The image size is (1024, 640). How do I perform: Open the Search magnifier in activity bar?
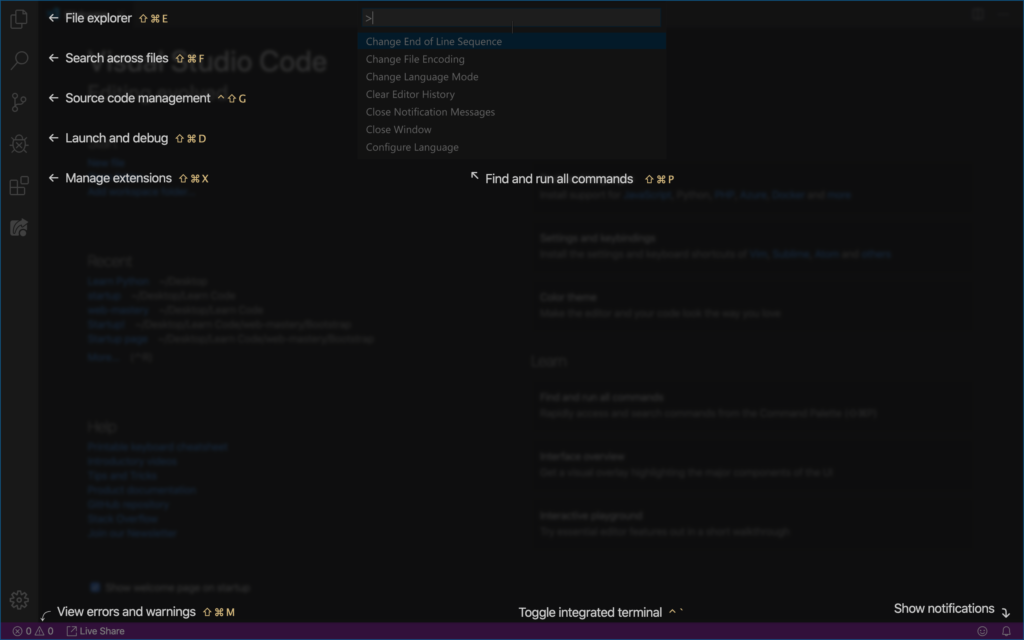(19, 60)
